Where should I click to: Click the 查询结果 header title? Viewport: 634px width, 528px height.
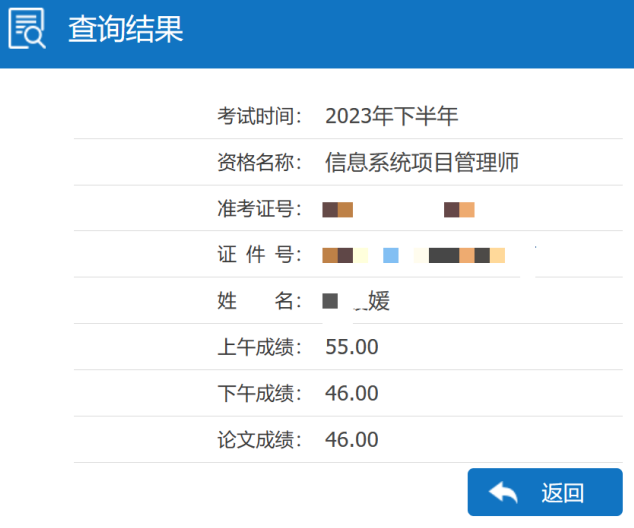125,30
